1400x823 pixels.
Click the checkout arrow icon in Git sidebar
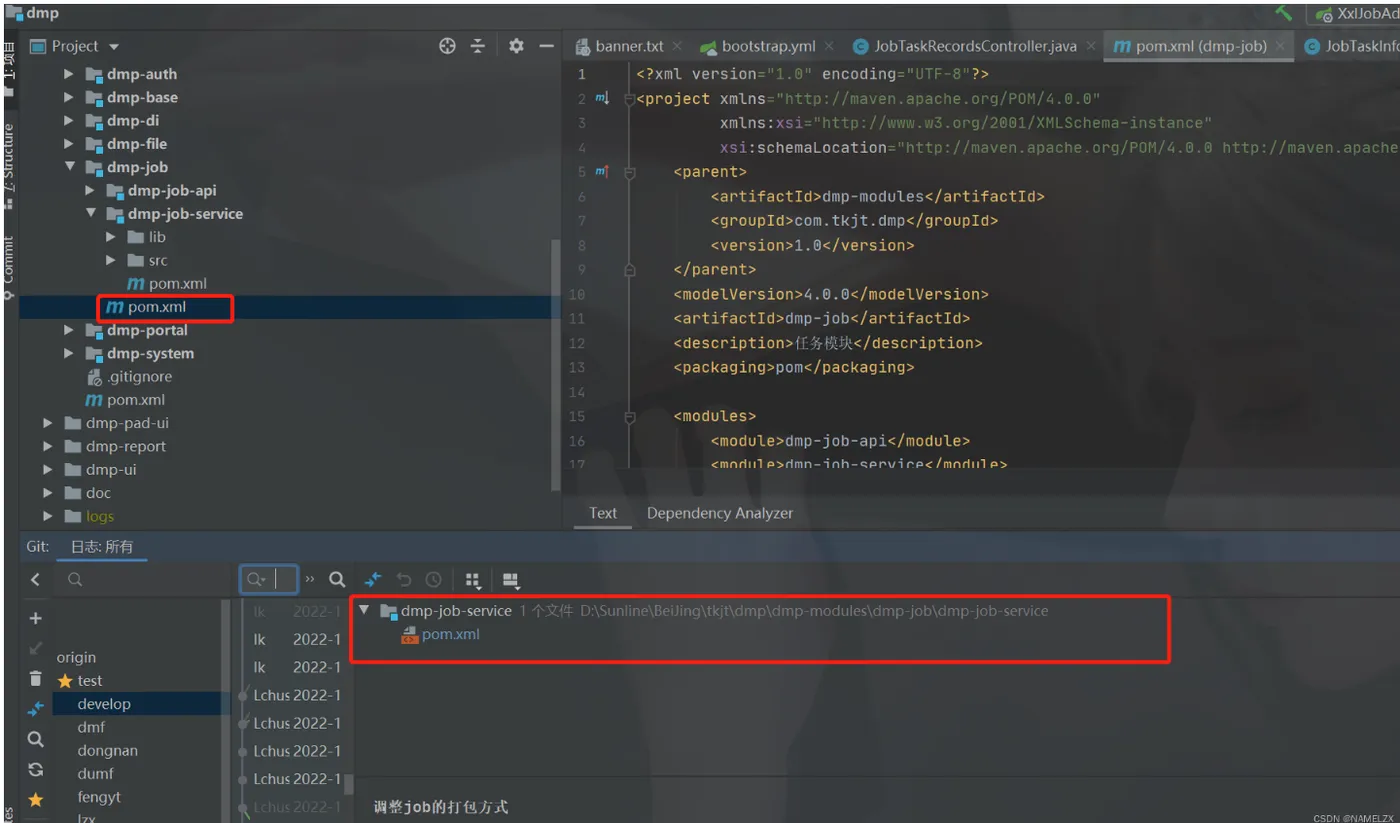(35, 648)
